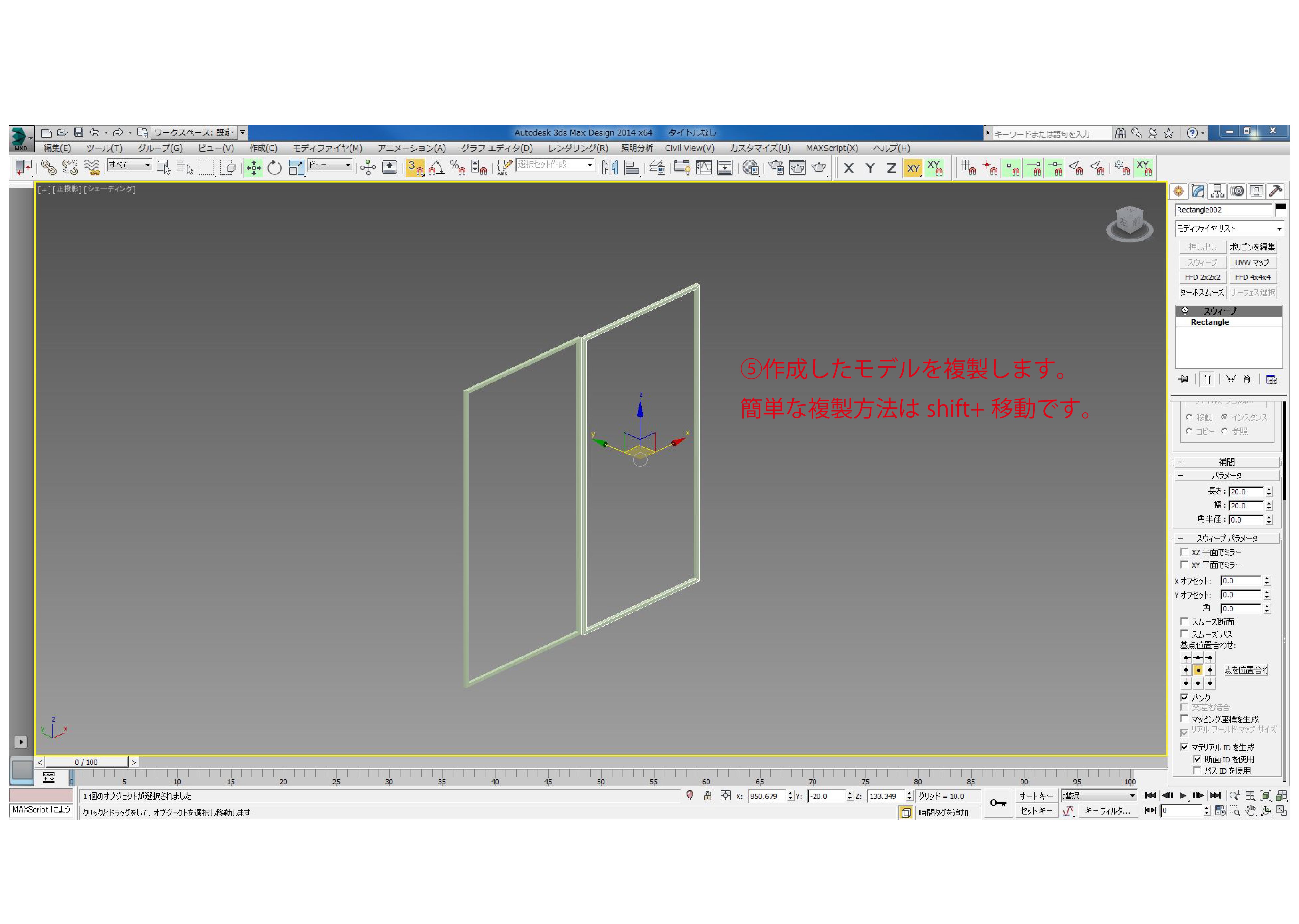Enable スムーズ断面 smooth section checkbox
The width and height of the screenshot is (1299, 924).
coord(1184,621)
